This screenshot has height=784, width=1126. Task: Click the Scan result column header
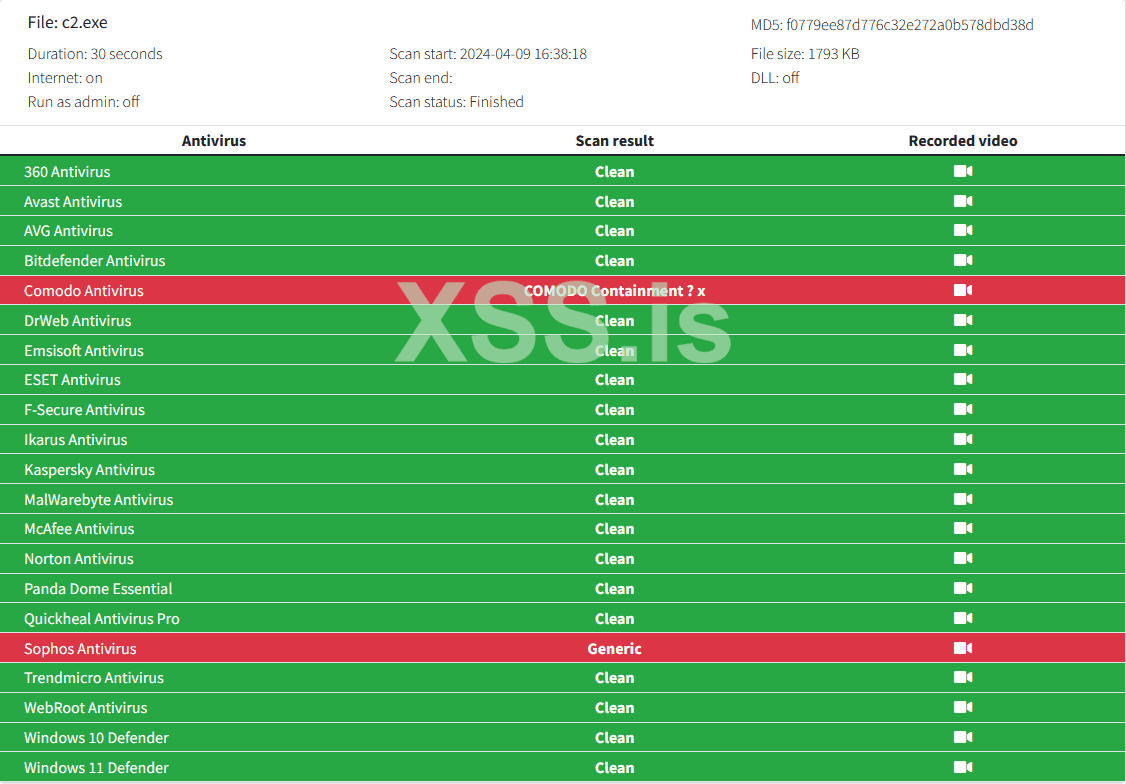click(614, 141)
